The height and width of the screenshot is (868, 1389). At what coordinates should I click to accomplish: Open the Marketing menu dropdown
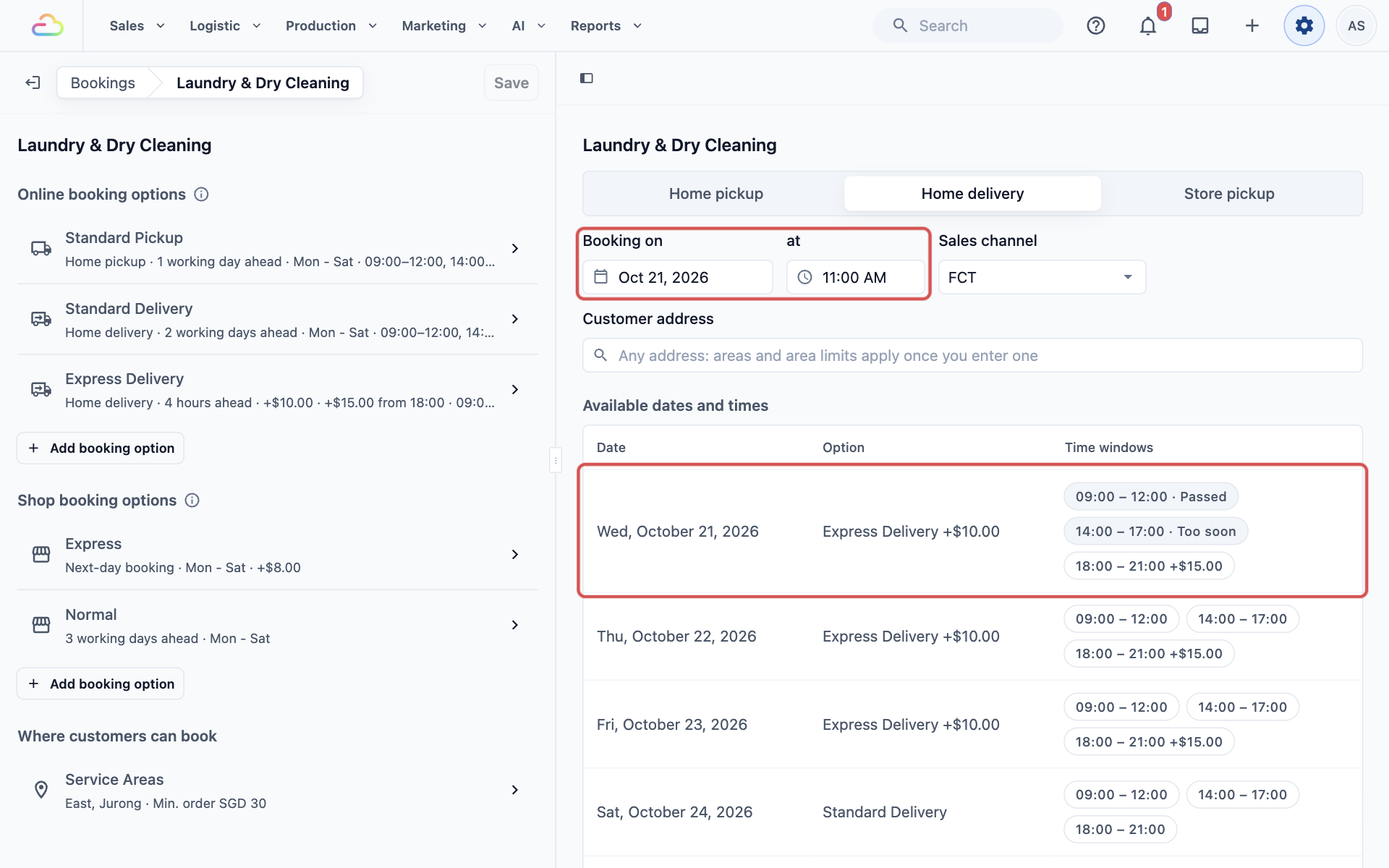tap(444, 26)
